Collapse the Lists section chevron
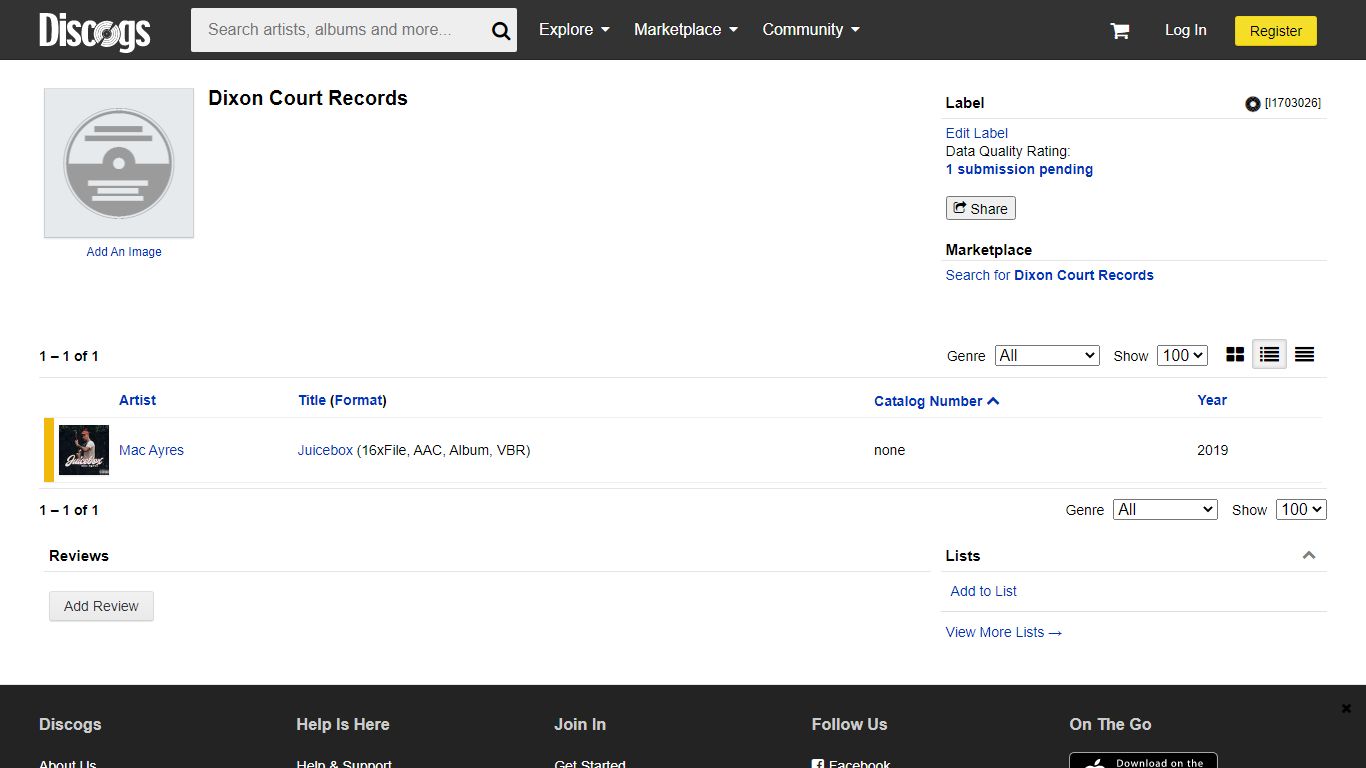 pyautogui.click(x=1309, y=555)
